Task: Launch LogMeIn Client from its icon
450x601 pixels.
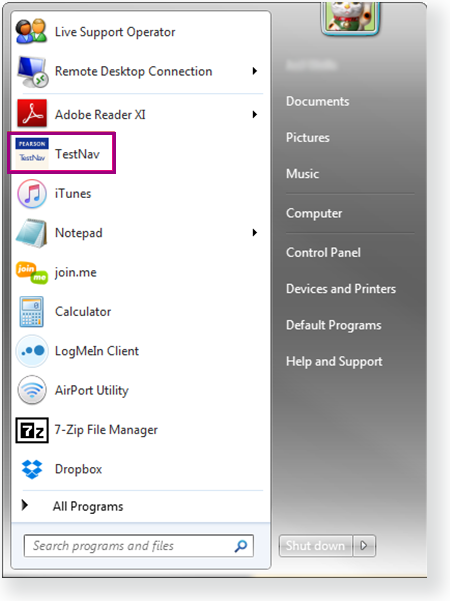Action: point(32,351)
